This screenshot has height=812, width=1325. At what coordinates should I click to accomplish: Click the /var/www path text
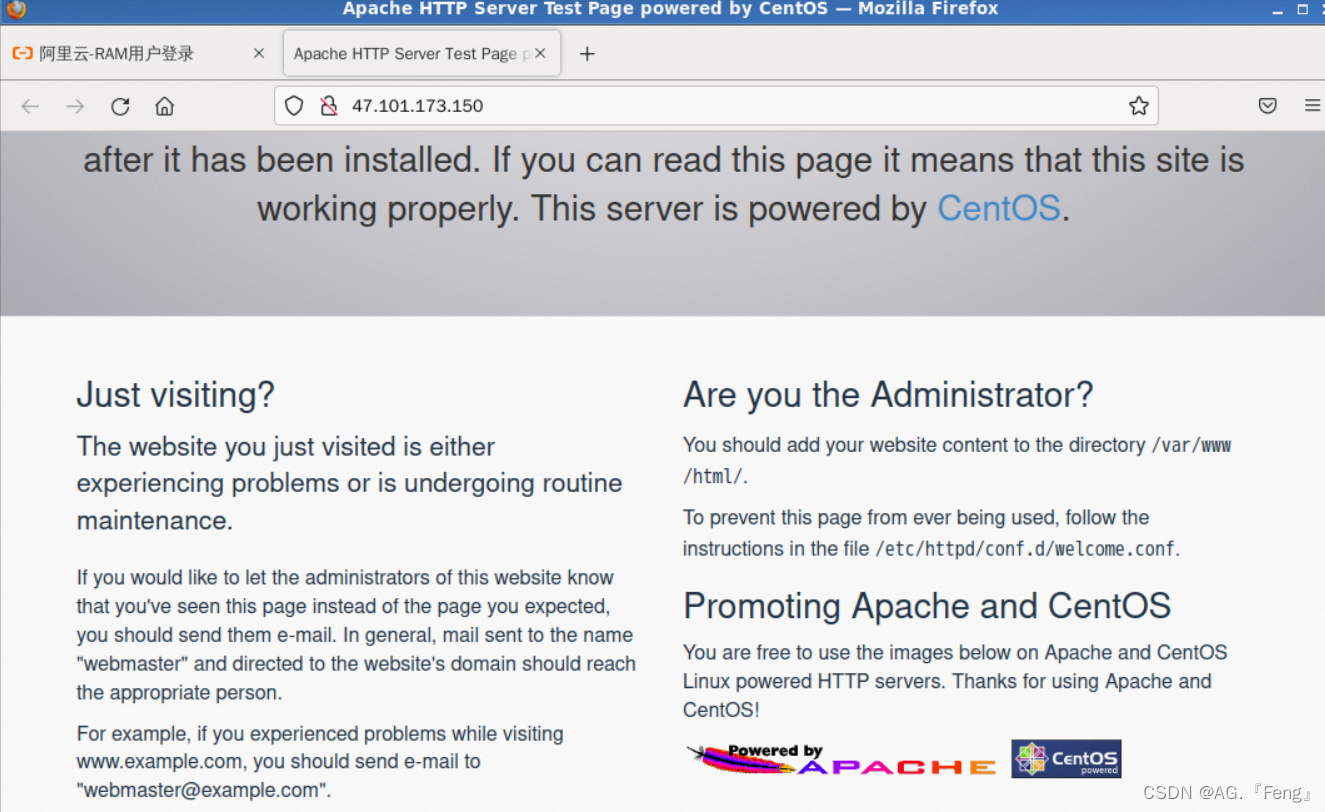pyautogui.click(x=1191, y=446)
